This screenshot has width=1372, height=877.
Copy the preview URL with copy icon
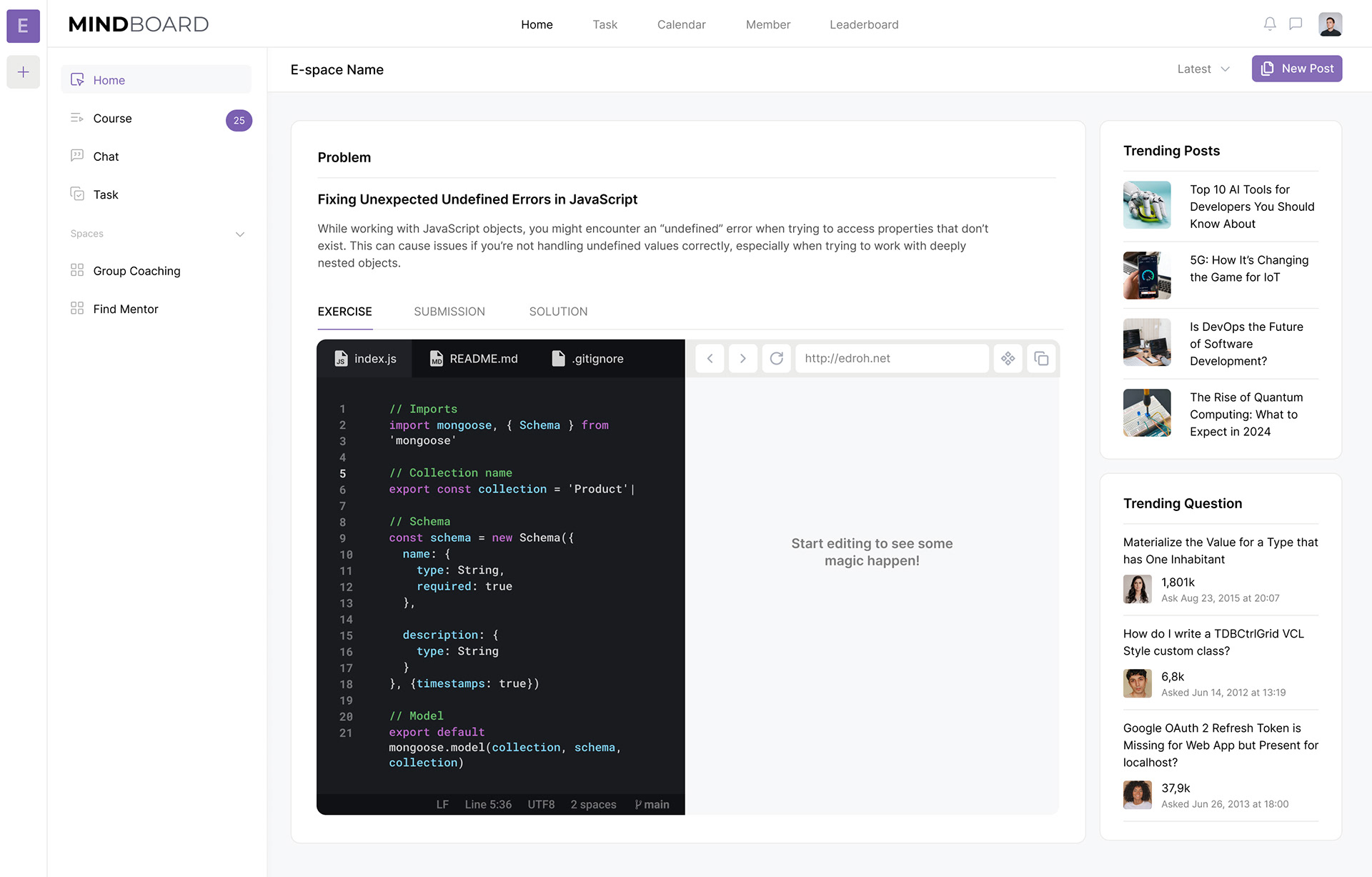[1041, 358]
